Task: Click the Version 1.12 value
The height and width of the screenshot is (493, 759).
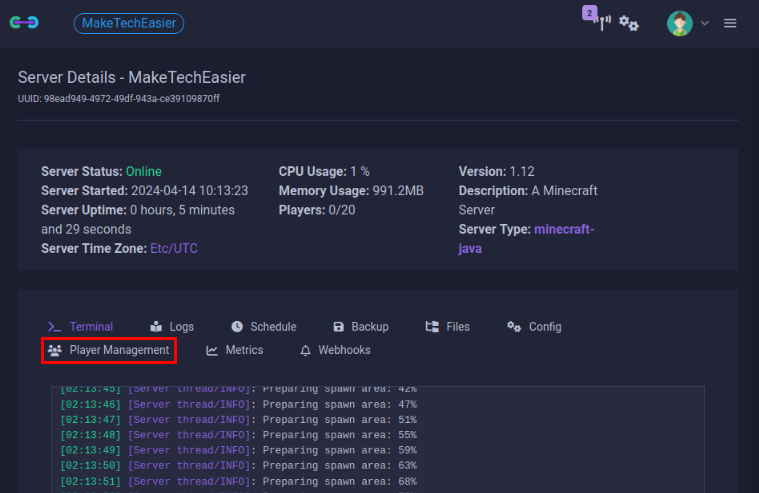Action: pyautogui.click(x=522, y=171)
